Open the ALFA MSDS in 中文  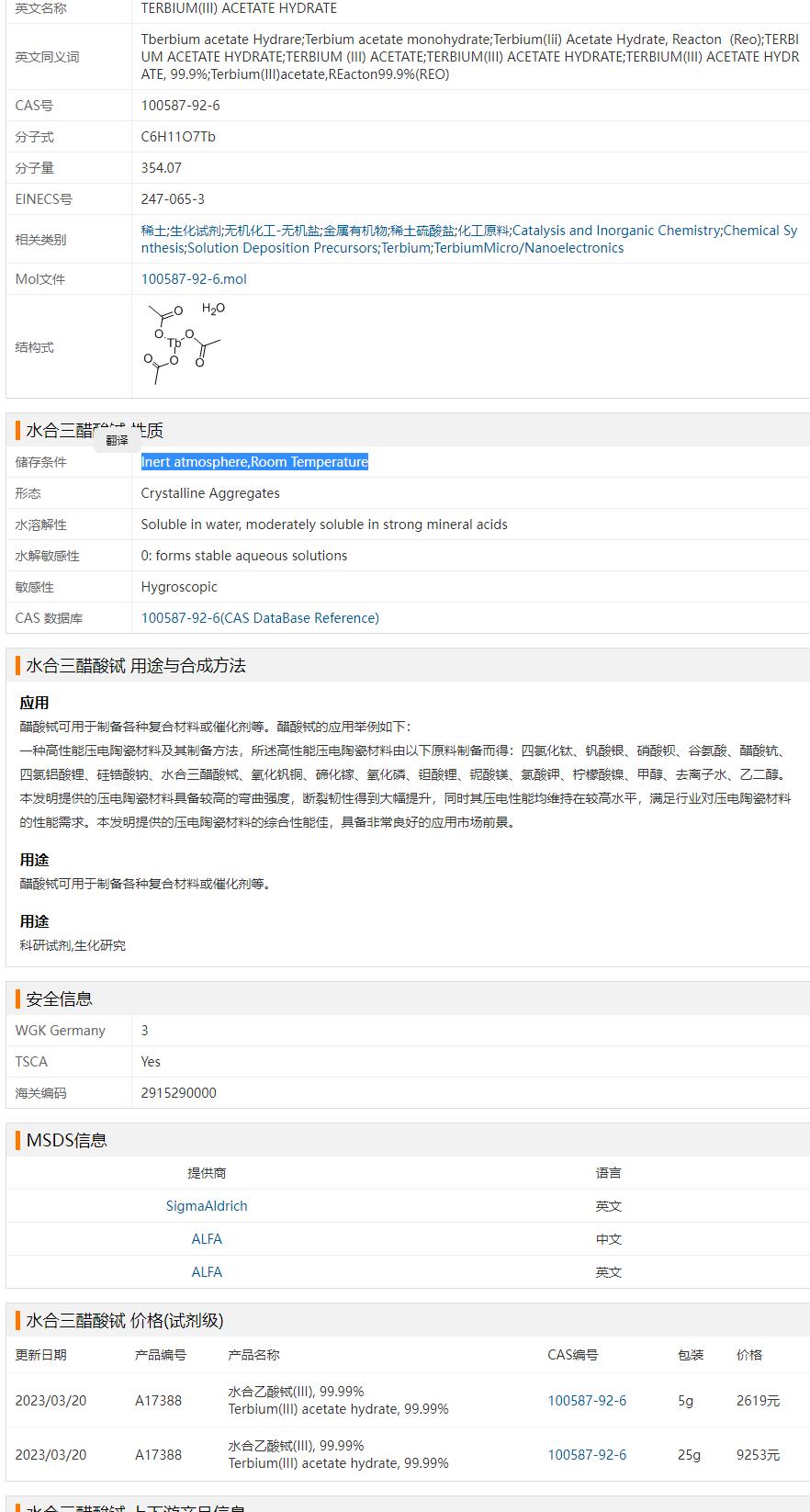tap(207, 1239)
